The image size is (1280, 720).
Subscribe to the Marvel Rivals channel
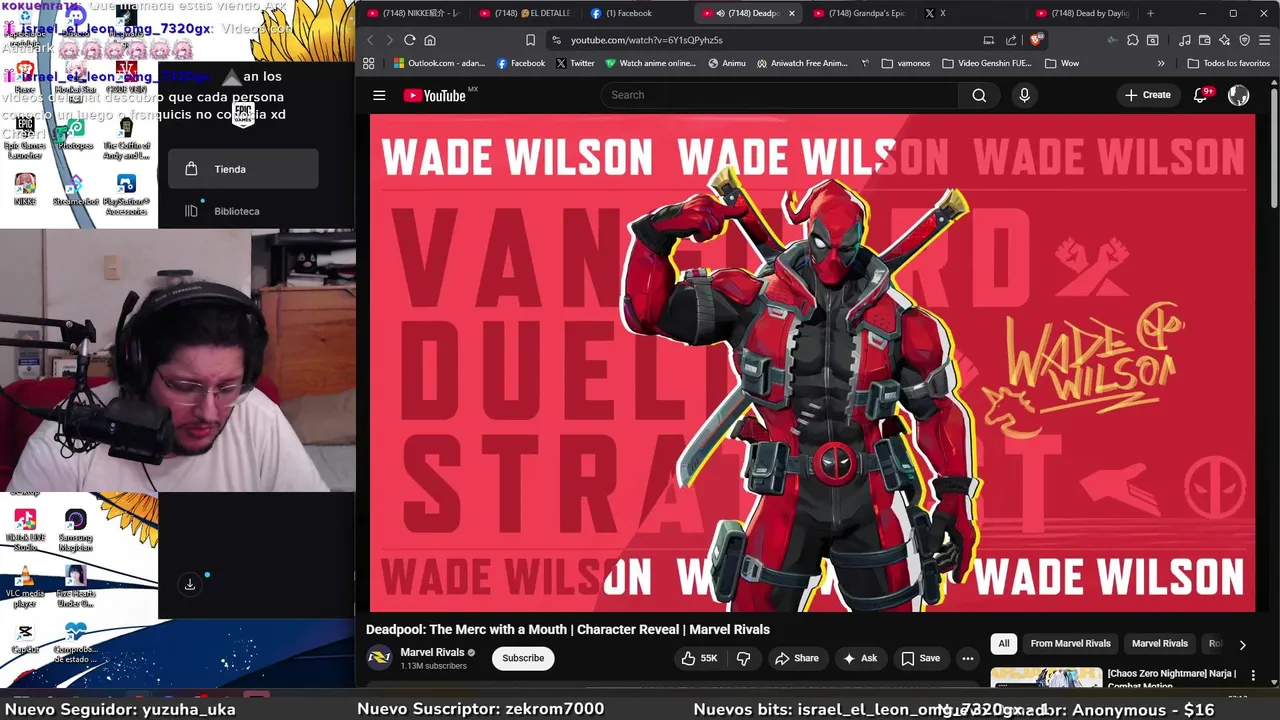523,658
